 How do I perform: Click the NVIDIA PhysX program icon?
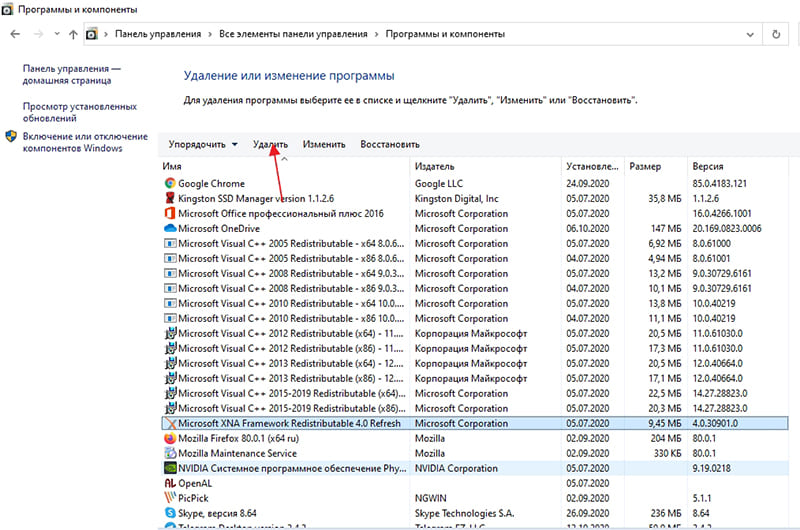tap(170, 468)
